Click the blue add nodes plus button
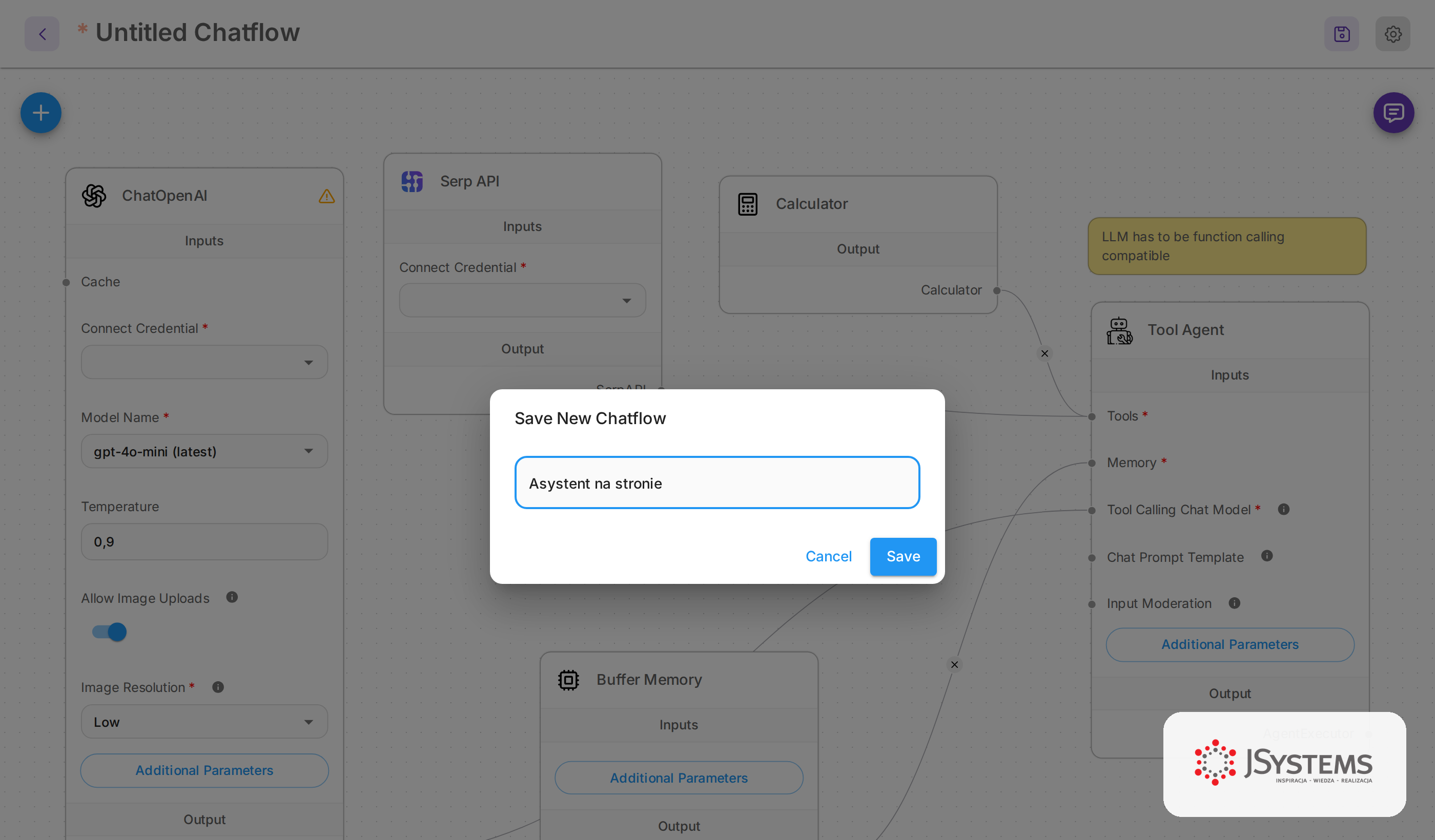This screenshot has height=840, width=1435. coord(41,113)
